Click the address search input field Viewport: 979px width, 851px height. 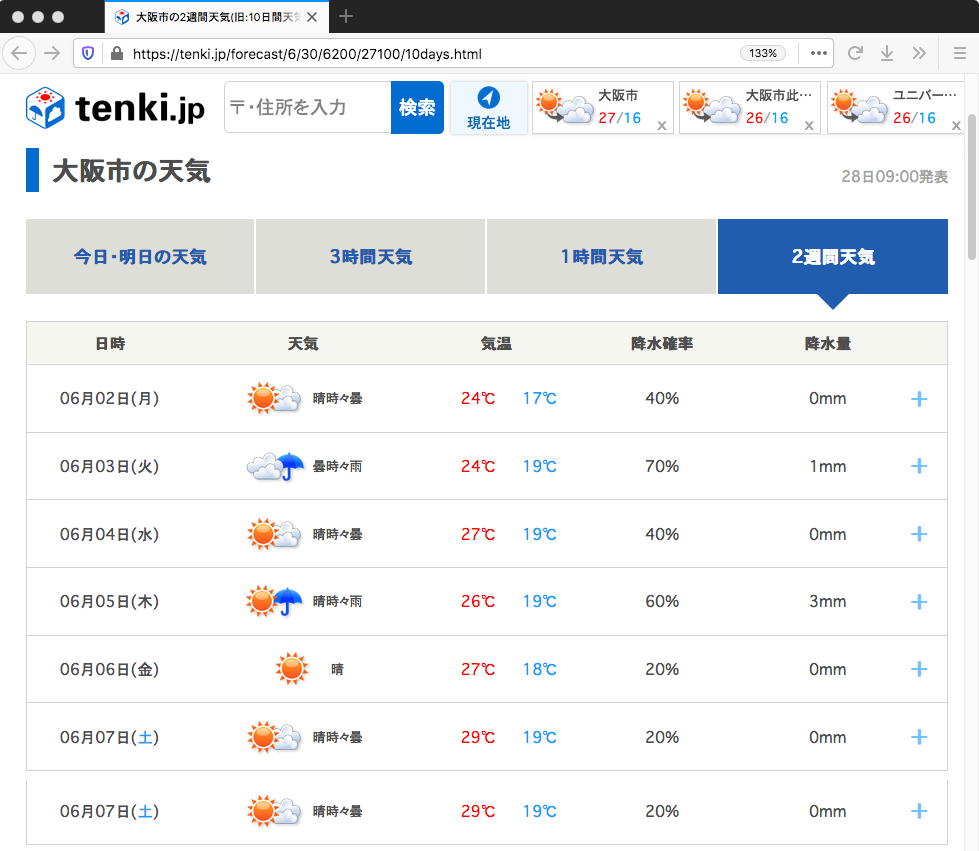(x=307, y=108)
